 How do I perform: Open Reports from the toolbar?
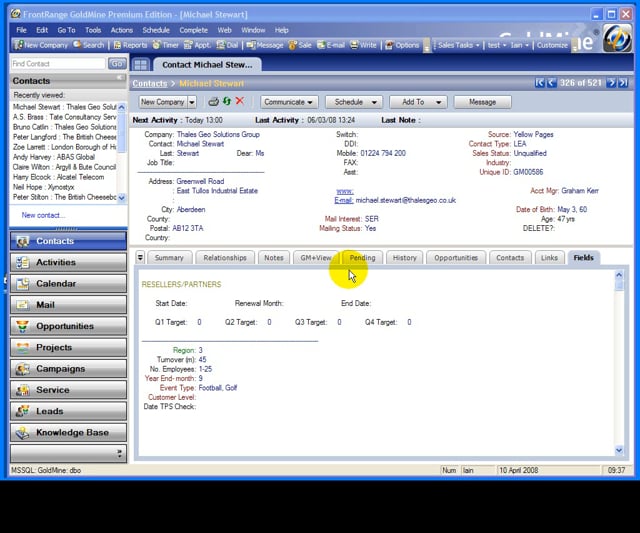[130, 45]
